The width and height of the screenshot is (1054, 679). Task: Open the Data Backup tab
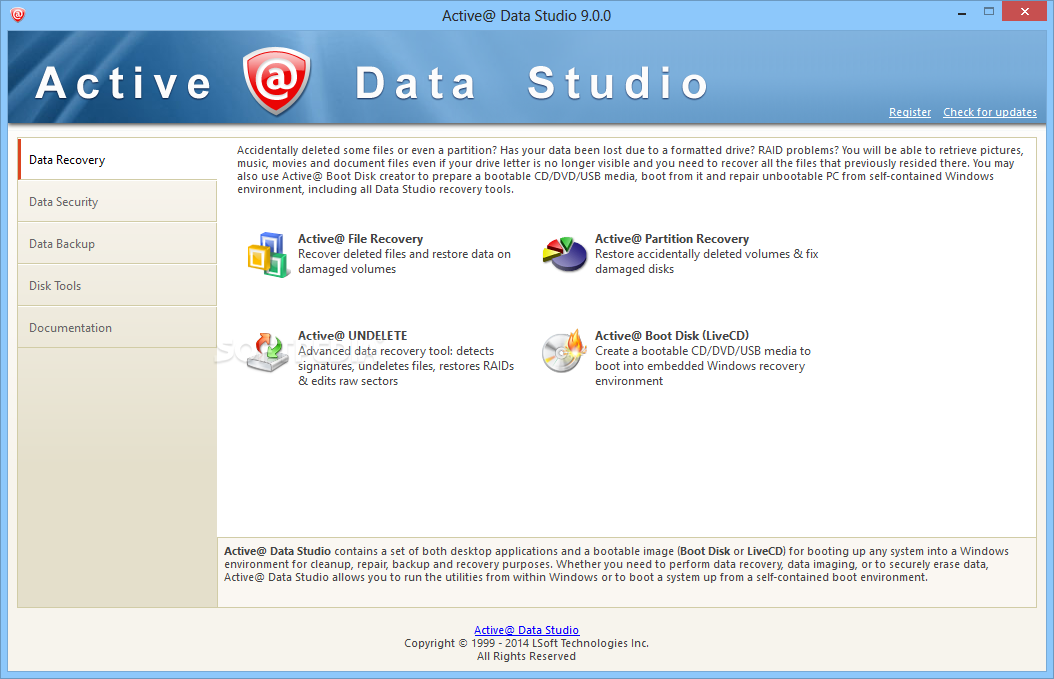point(117,244)
